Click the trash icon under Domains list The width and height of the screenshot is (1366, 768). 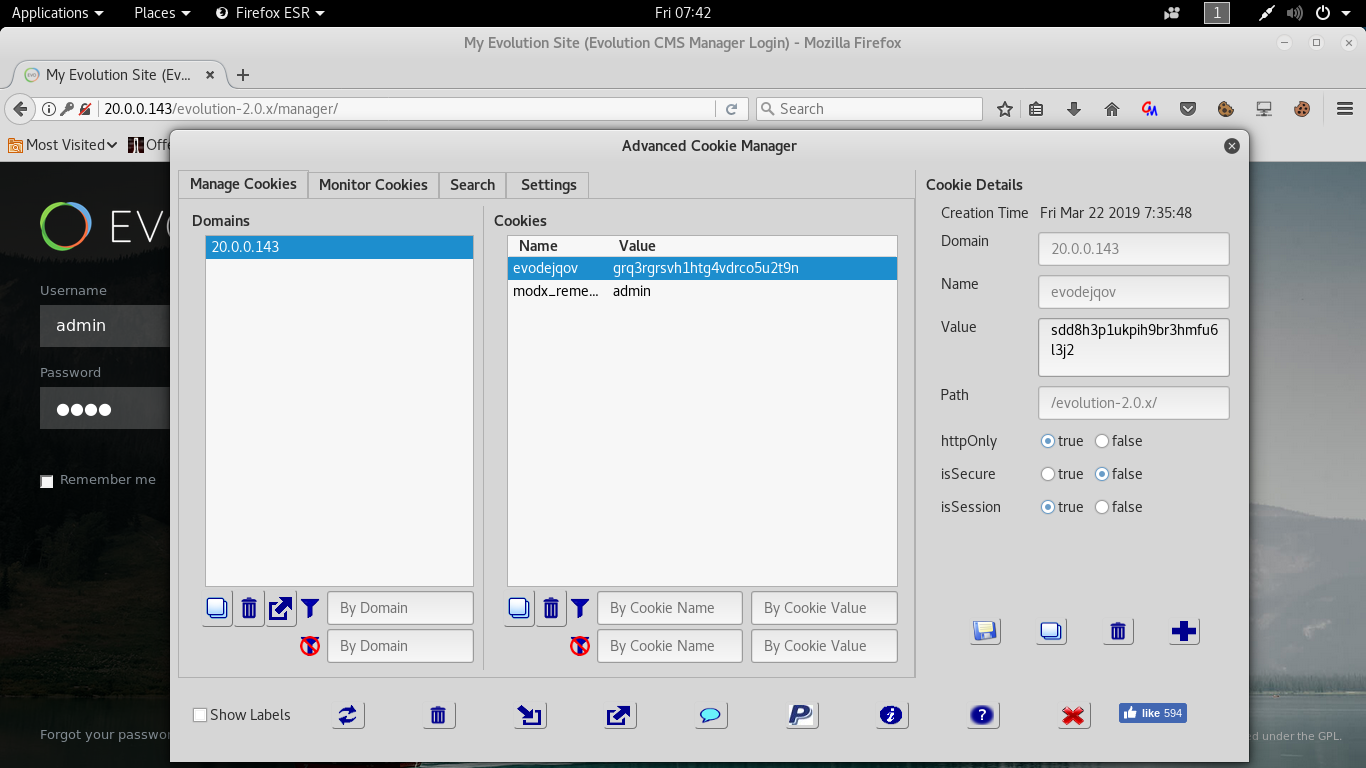click(249, 608)
